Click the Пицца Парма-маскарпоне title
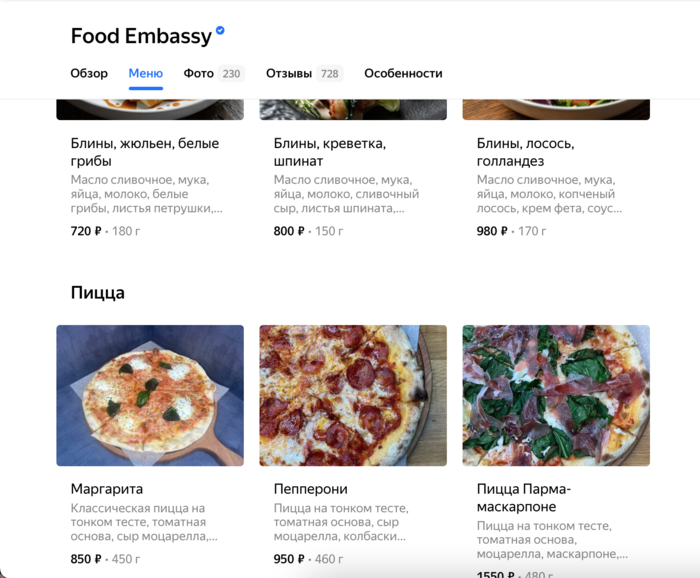The image size is (700, 578). 524,498
